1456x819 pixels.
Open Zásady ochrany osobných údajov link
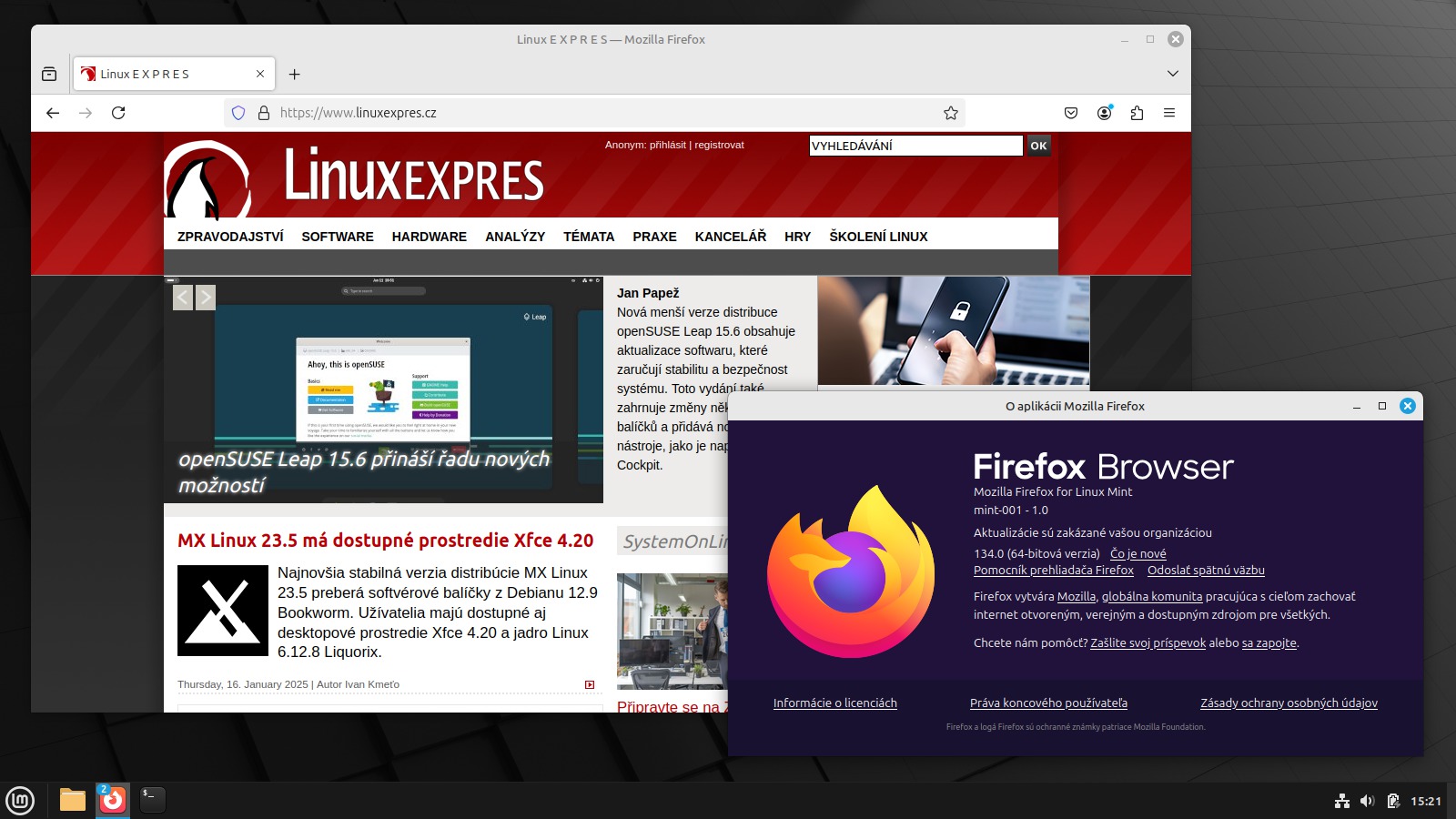1289,703
